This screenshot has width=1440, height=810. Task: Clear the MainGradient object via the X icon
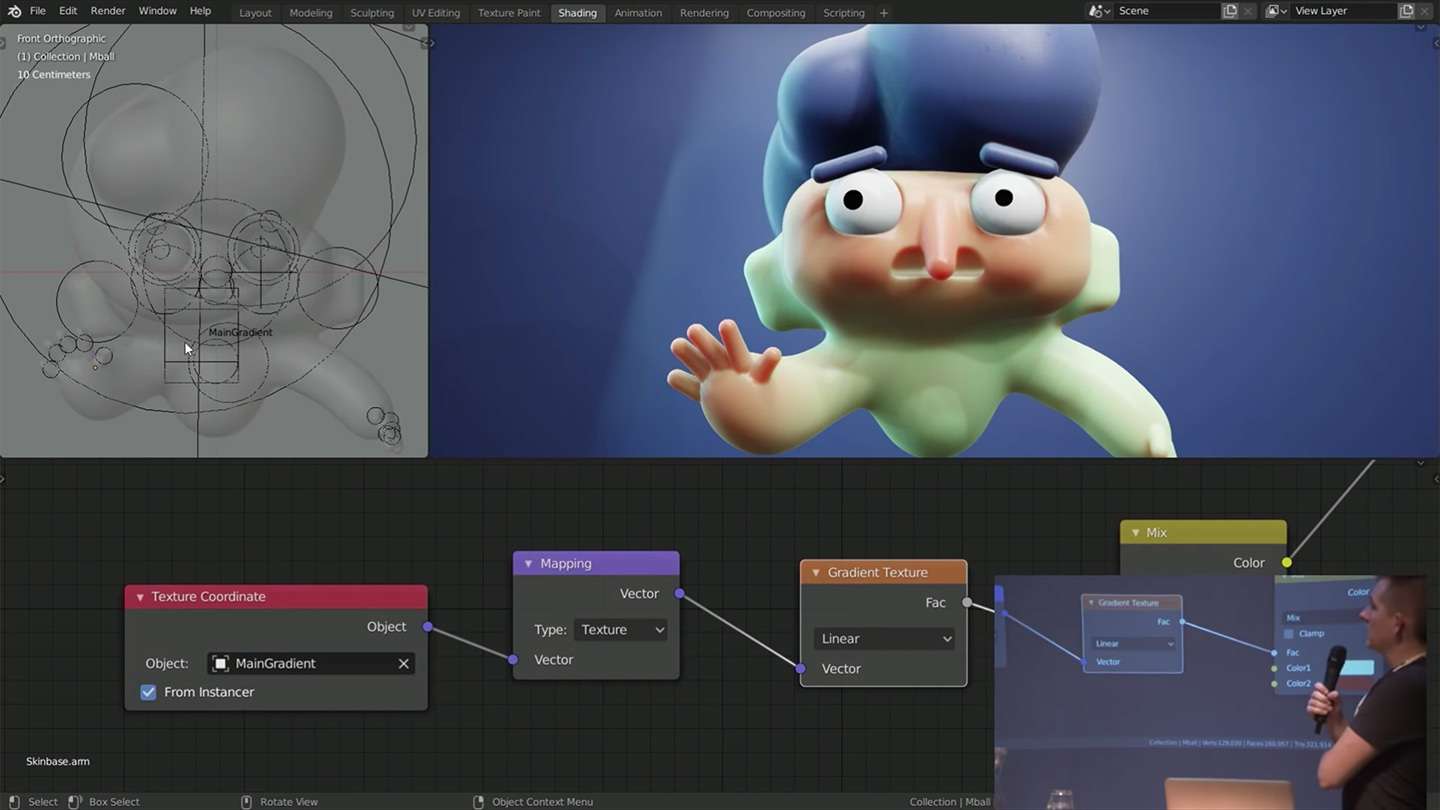(403, 663)
